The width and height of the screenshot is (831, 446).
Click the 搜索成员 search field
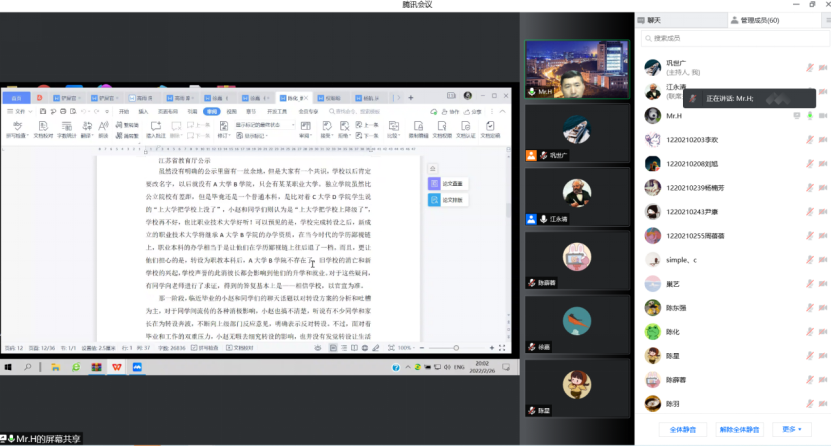[730, 39]
